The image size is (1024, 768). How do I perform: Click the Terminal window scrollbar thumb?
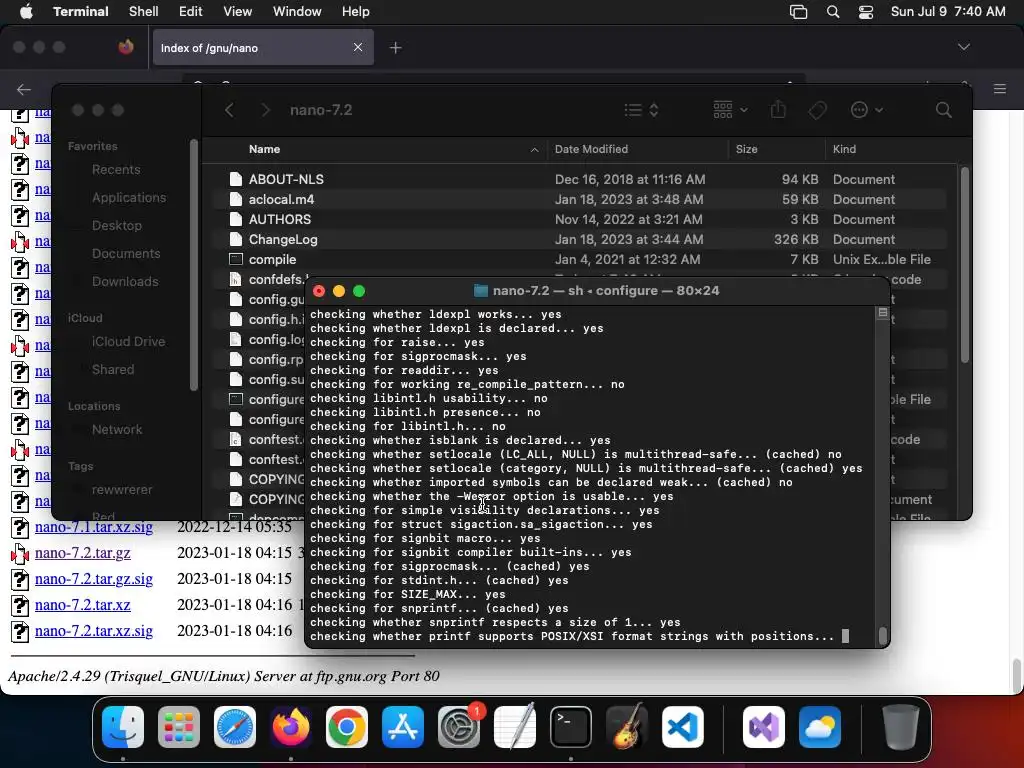(882, 635)
